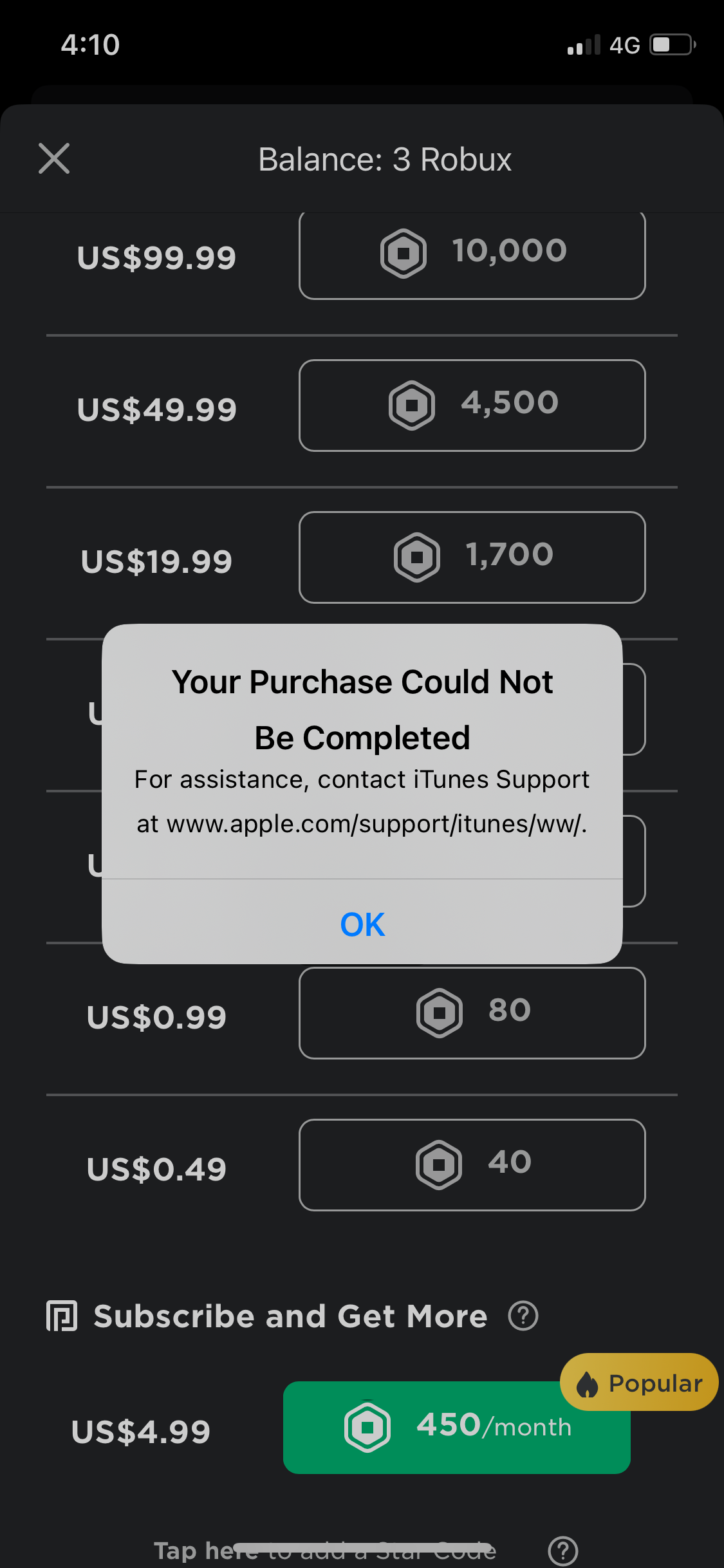724x1568 pixels.
Task: Pick the 40 Robux package
Action: (472, 1165)
